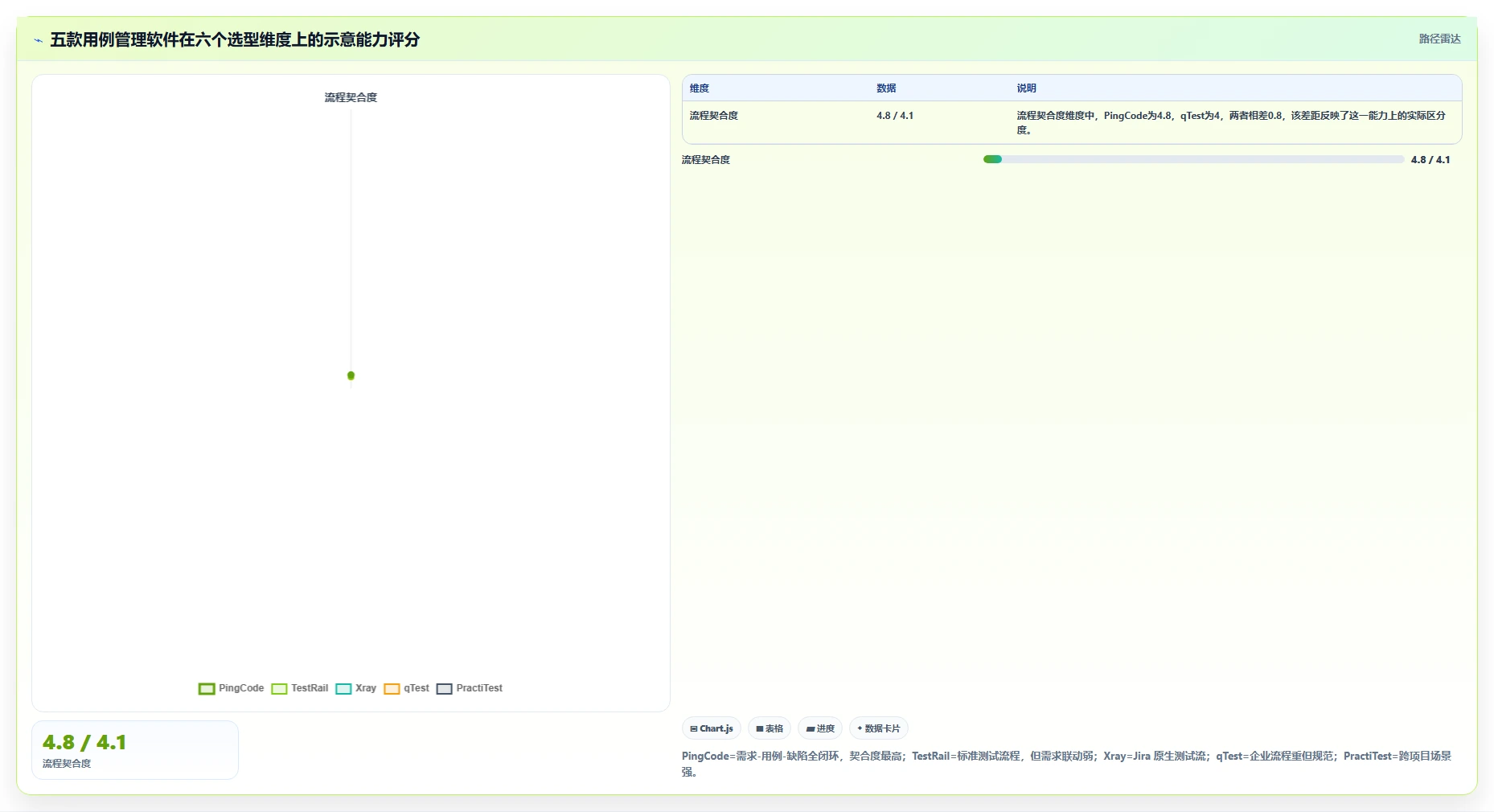This screenshot has width=1494, height=812.
Task: Click the chart title 五款用例管理软件在六个选型维度上的示意能力评分
Action: click(235, 39)
